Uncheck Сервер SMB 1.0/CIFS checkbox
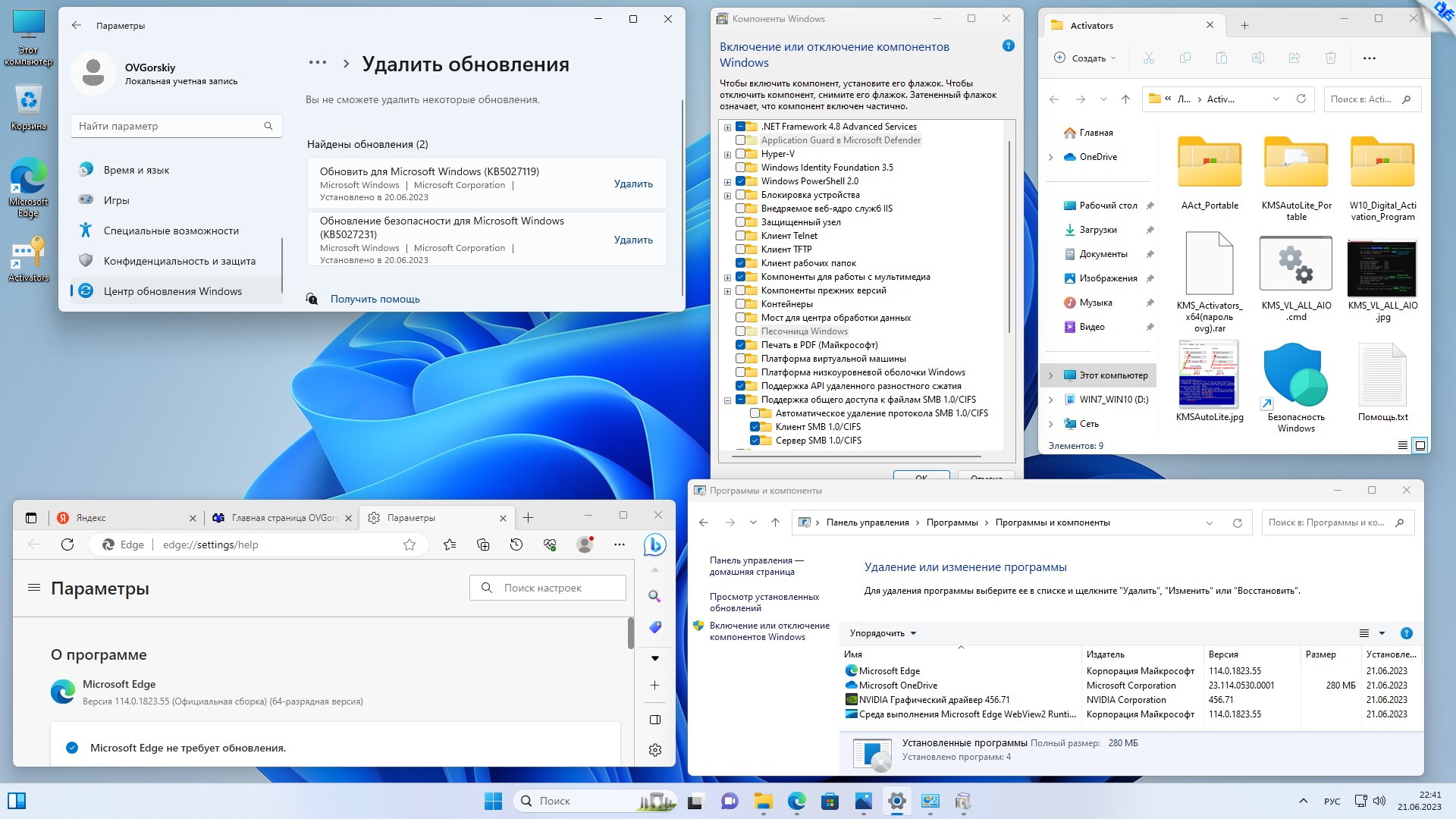 (x=755, y=441)
